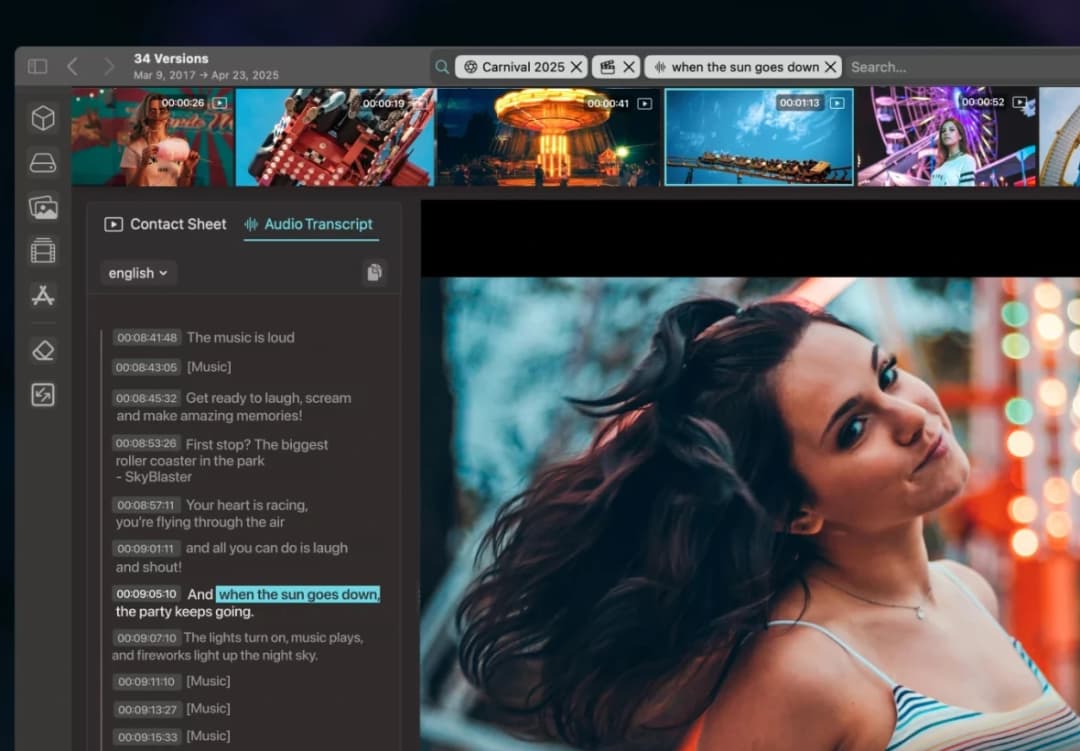This screenshot has height=751, width=1080.
Task: Jump to timestamp 00:09:01:11
Action: tap(147, 548)
